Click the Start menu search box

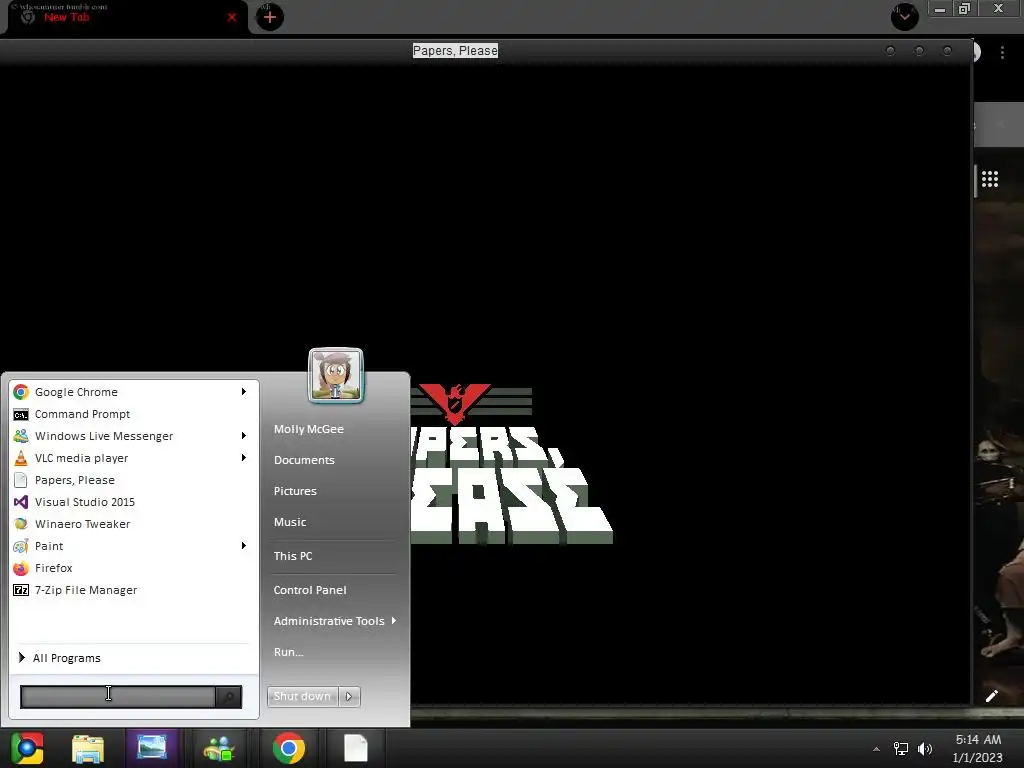tap(118, 697)
